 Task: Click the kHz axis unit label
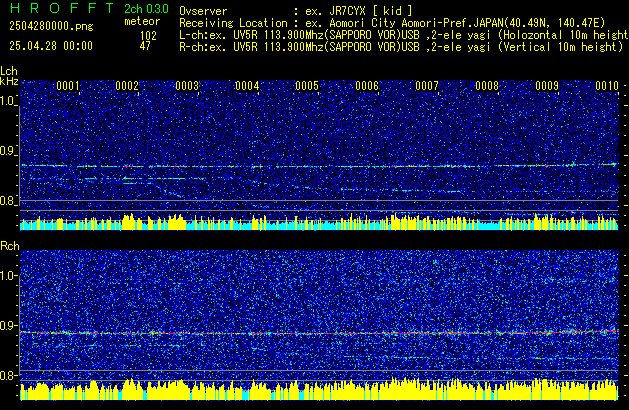coord(9,81)
